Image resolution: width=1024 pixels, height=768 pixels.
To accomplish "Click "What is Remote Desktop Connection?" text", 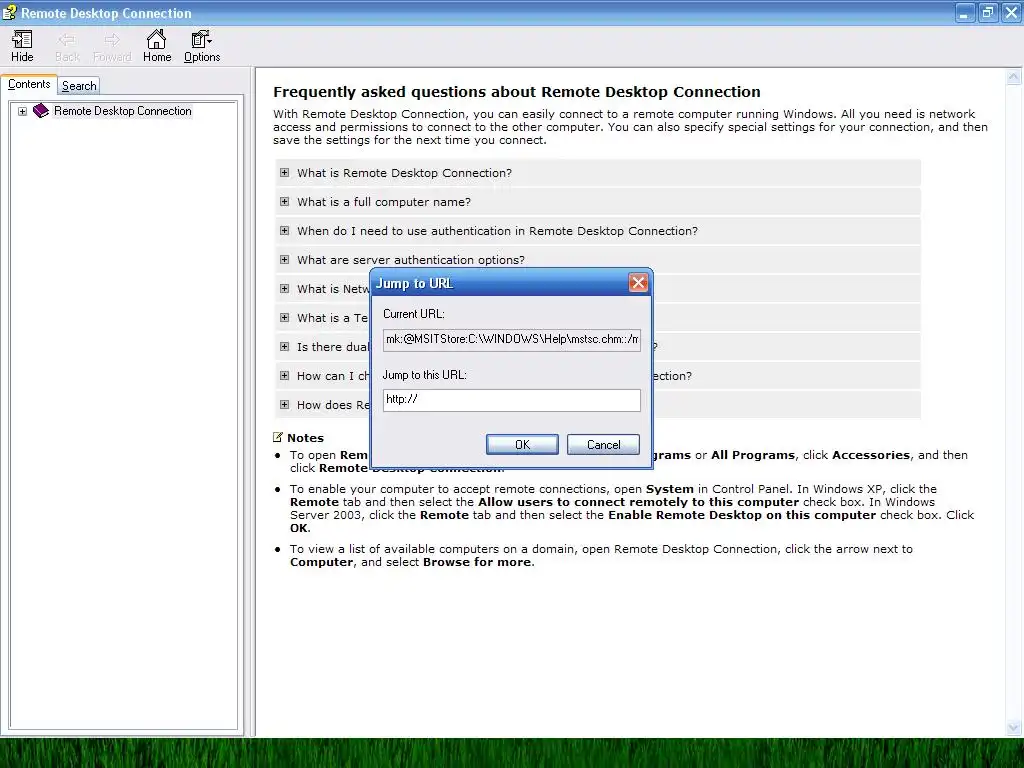I will click(x=404, y=173).
